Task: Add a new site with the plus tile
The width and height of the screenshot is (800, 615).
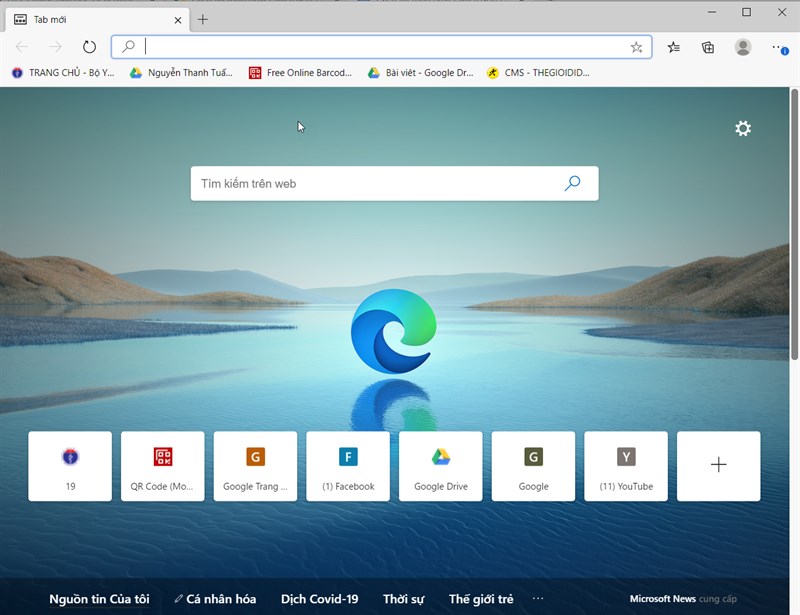Action: pos(719,464)
